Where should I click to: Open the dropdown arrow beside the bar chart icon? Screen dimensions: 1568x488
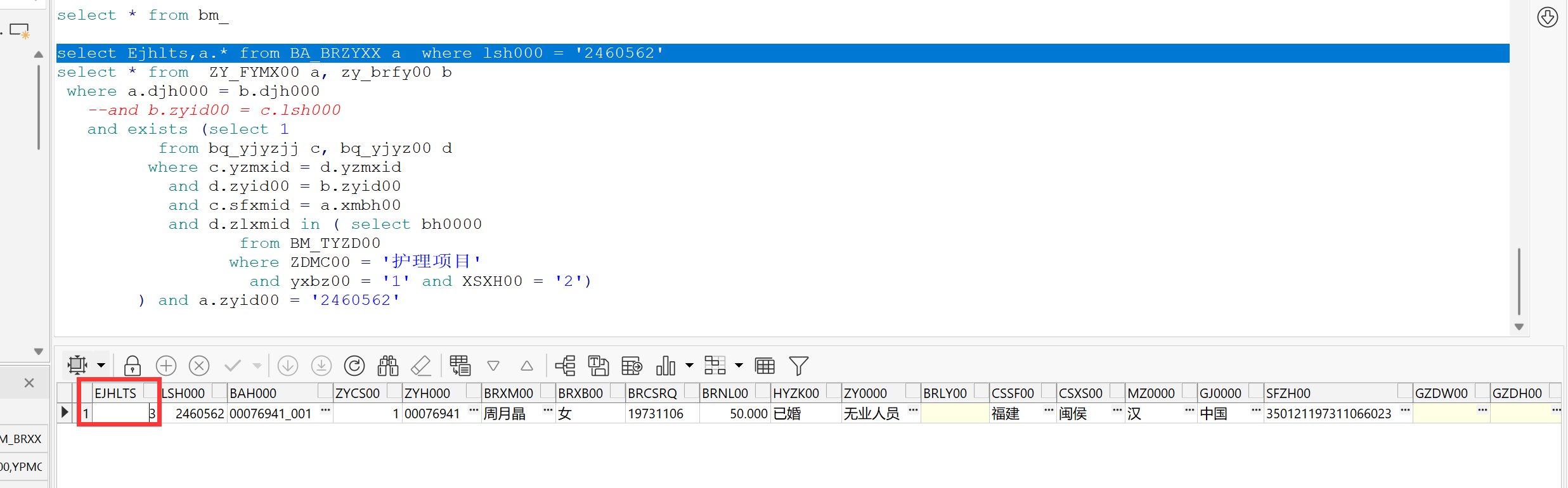pos(689,366)
